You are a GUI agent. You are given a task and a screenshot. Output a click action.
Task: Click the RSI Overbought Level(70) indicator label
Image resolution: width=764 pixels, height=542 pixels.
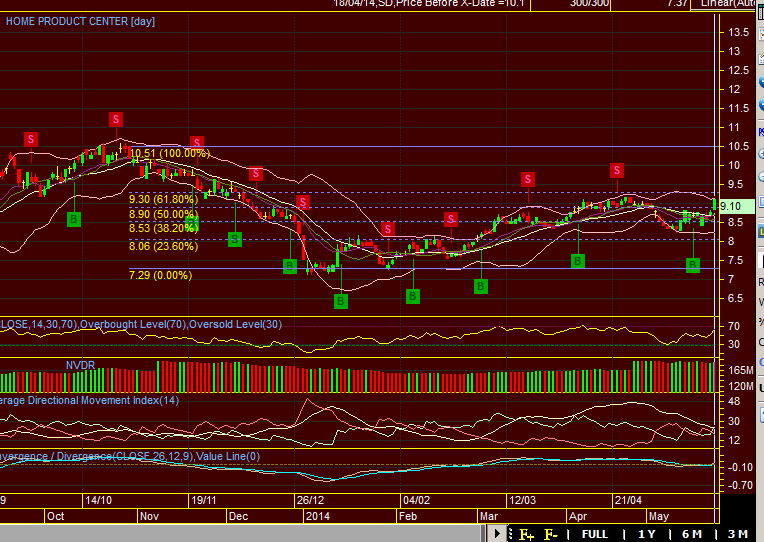pyautogui.click(x=133, y=324)
